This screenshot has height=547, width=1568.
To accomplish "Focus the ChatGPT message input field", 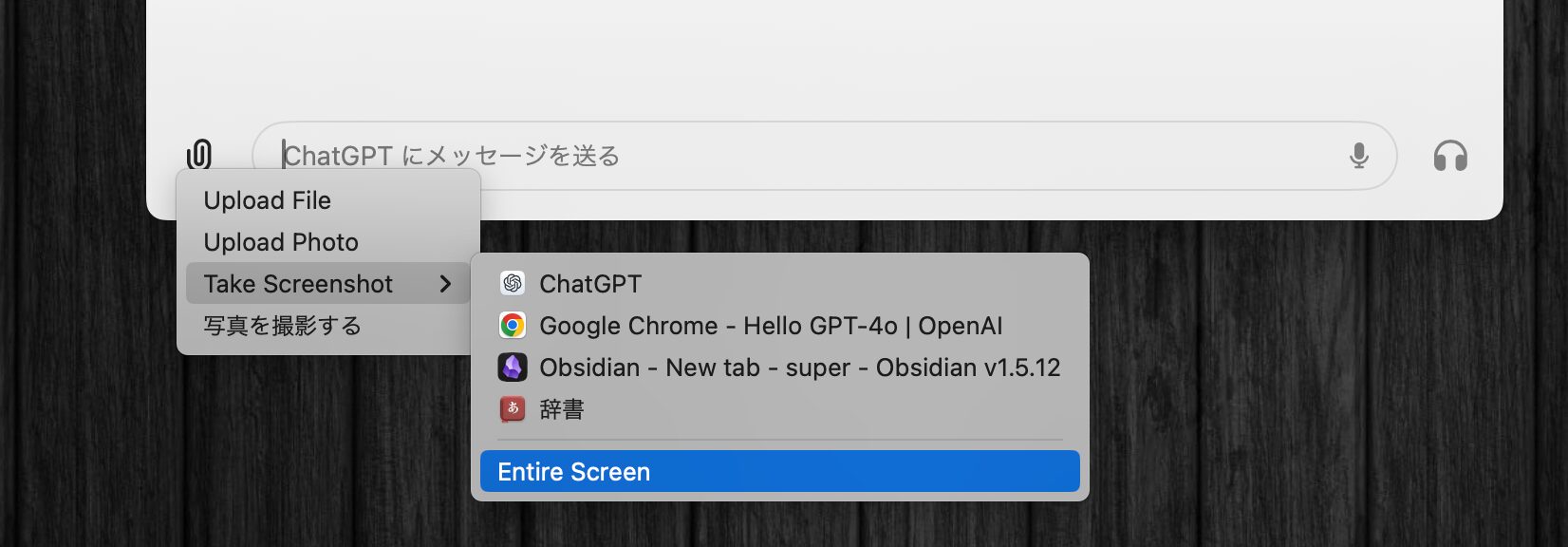I will pos(807,156).
